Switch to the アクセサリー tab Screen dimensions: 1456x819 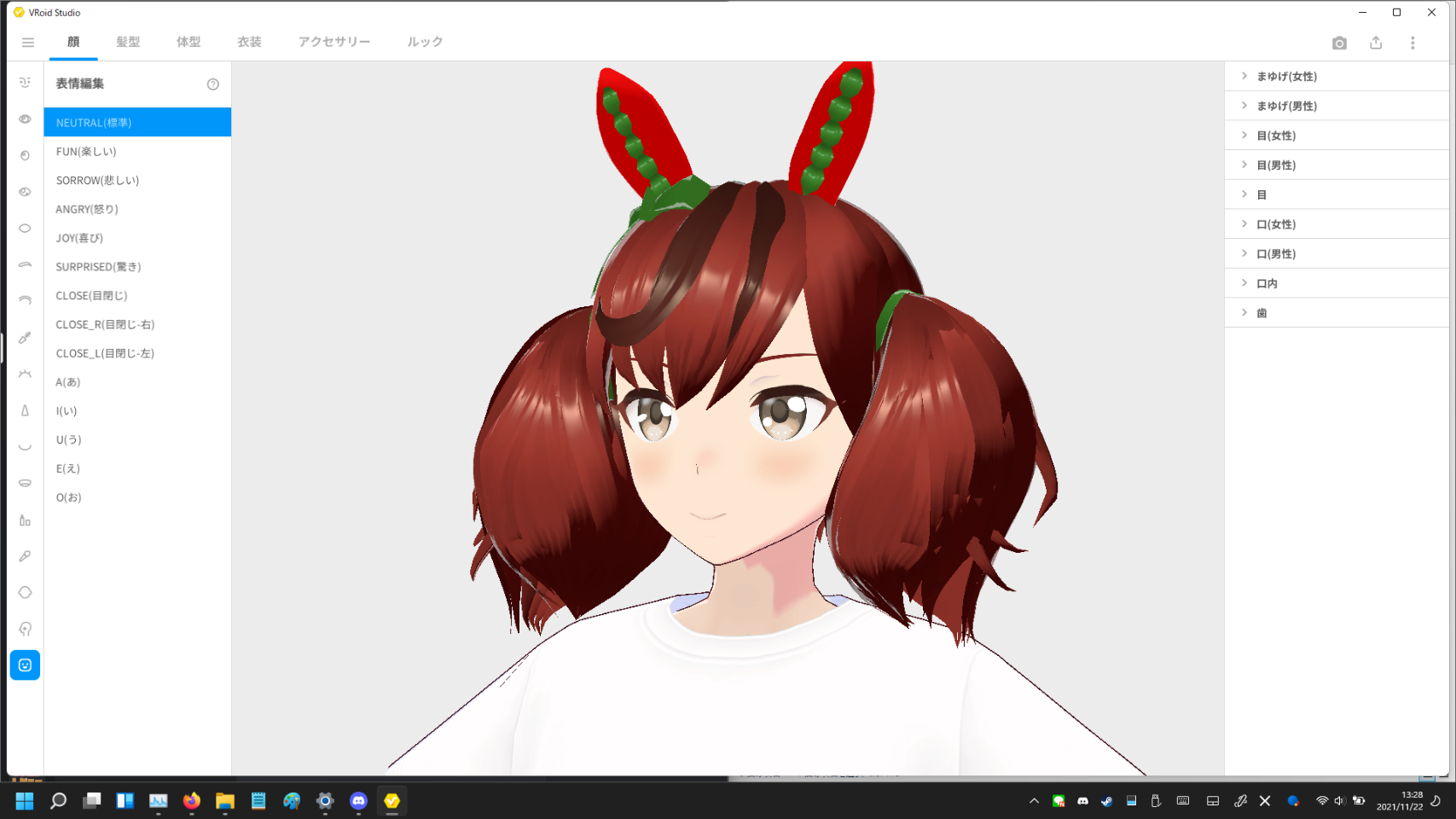(334, 42)
